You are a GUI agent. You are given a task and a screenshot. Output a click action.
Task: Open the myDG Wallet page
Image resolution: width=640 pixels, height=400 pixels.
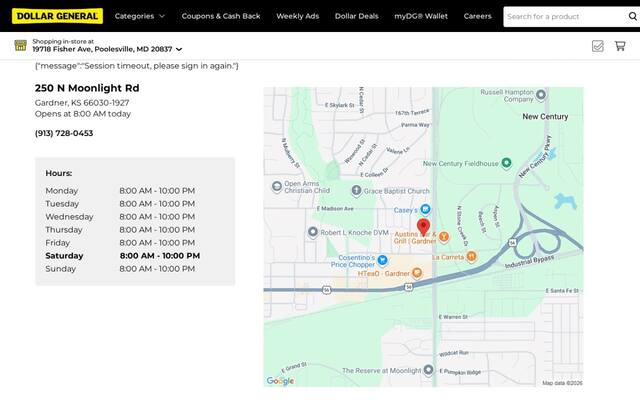[x=421, y=16]
